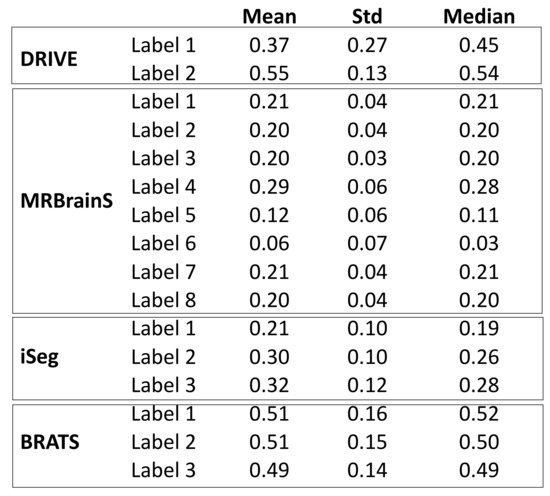The height and width of the screenshot is (496, 550).
Task: Click BRATS Label 1 median value 0.52
Action: coord(479,414)
